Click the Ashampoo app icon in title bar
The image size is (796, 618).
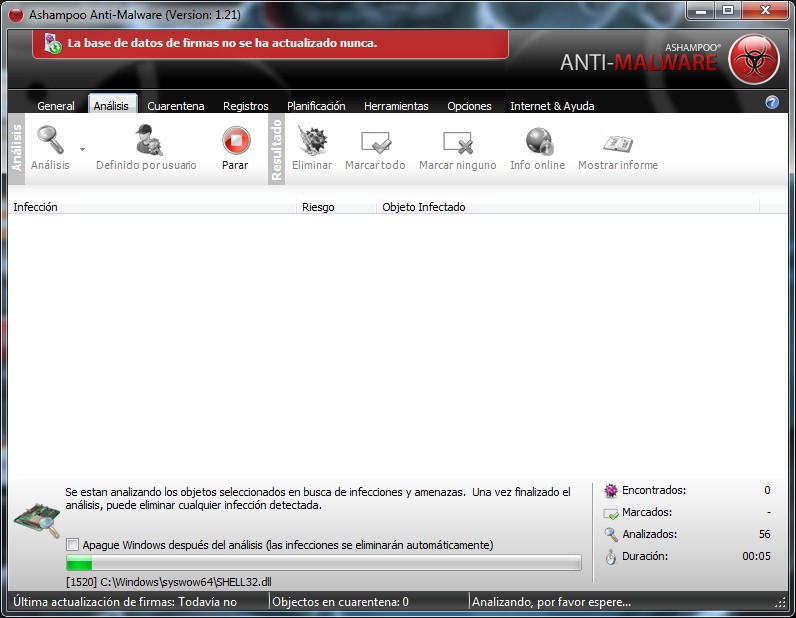[16, 15]
